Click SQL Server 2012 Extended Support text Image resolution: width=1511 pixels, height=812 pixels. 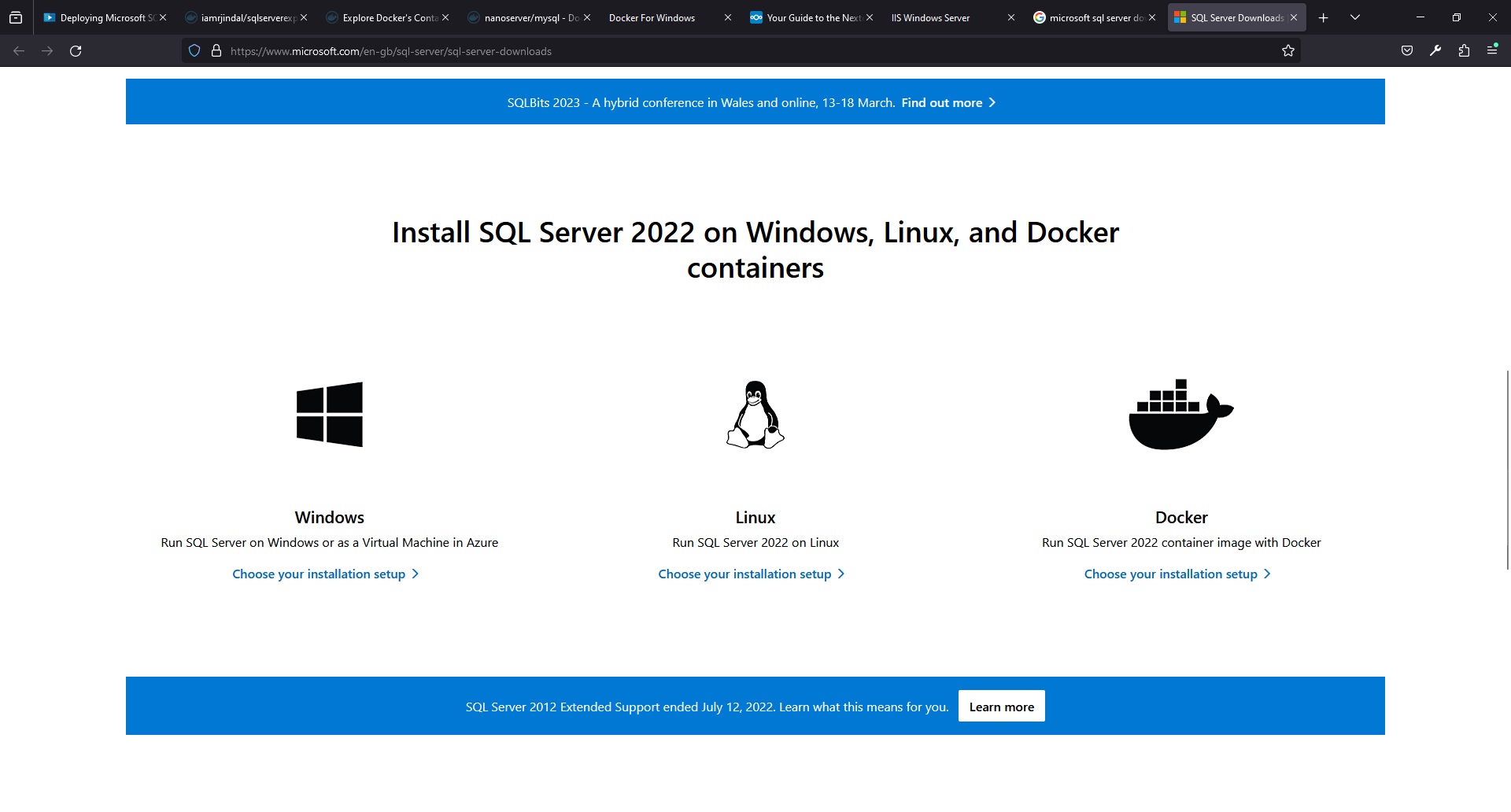point(707,707)
